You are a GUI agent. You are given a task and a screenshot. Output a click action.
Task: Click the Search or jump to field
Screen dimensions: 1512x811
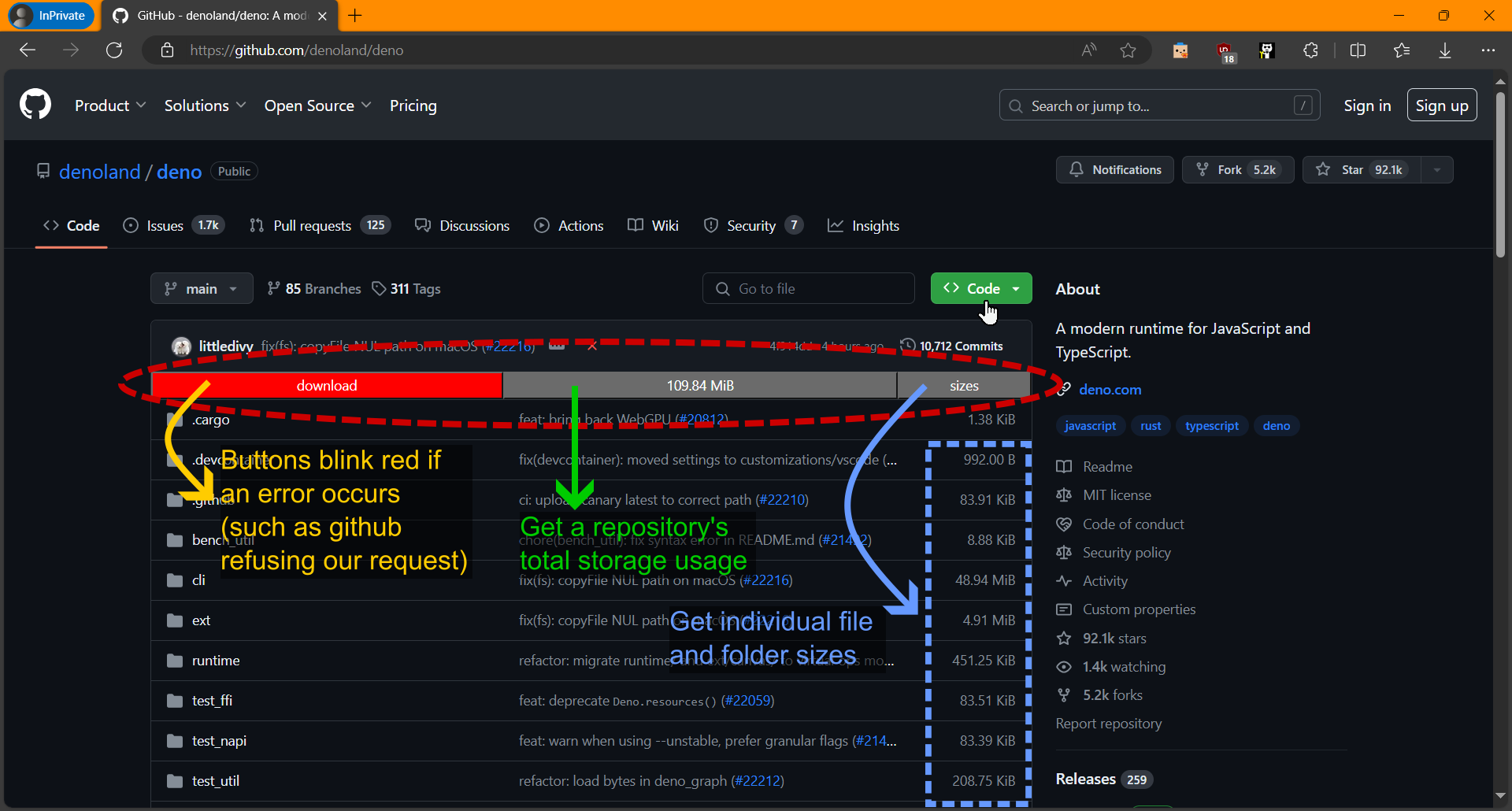click(x=1159, y=106)
